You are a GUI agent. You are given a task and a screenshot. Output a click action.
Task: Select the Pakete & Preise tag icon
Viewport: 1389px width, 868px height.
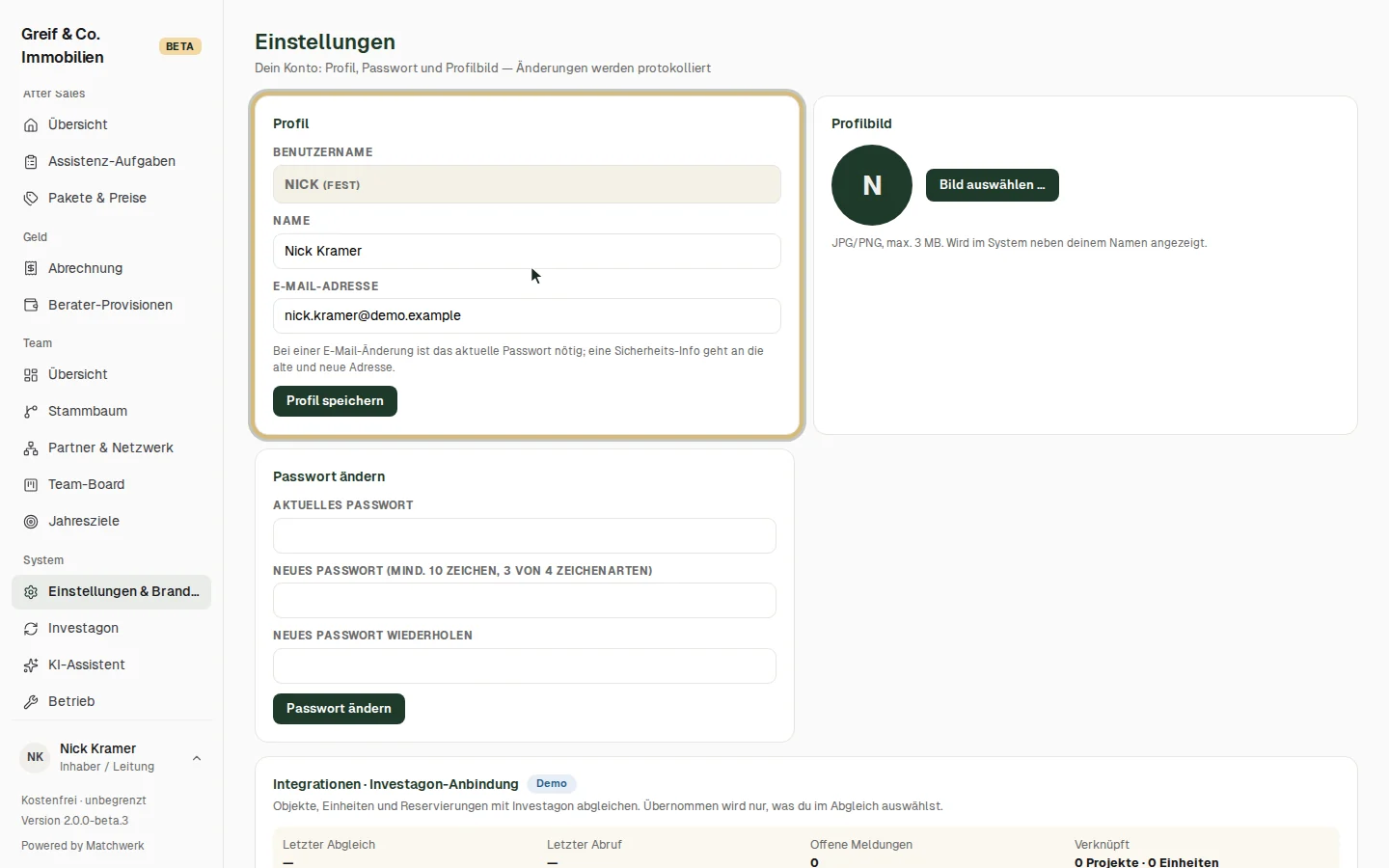31,199
